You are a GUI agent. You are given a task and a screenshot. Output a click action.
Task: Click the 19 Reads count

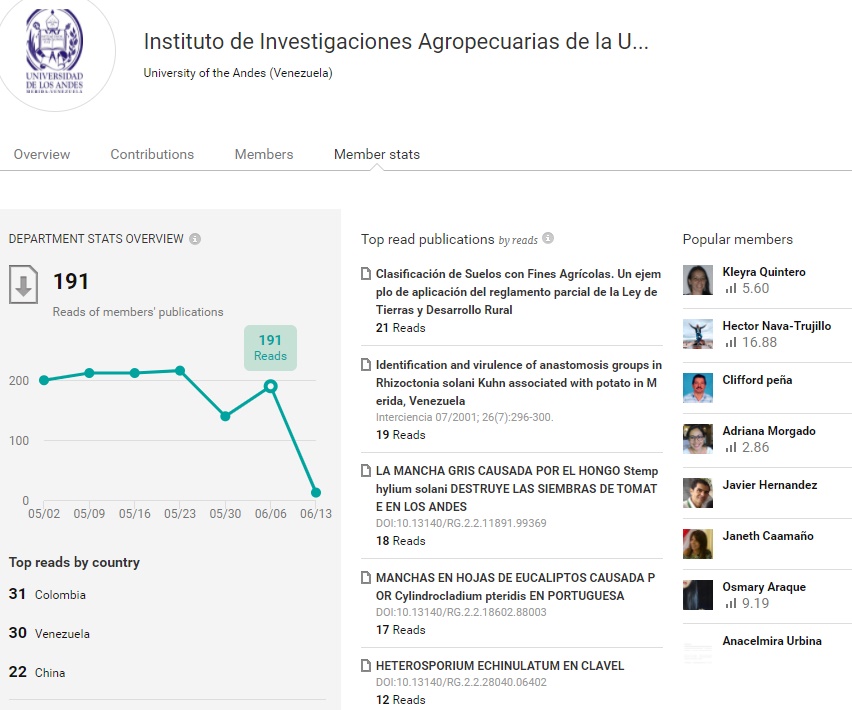401,435
